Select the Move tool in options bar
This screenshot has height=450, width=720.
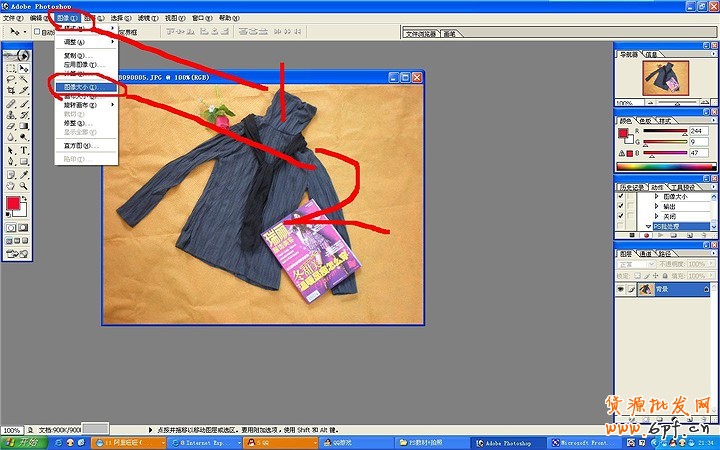(15, 32)
